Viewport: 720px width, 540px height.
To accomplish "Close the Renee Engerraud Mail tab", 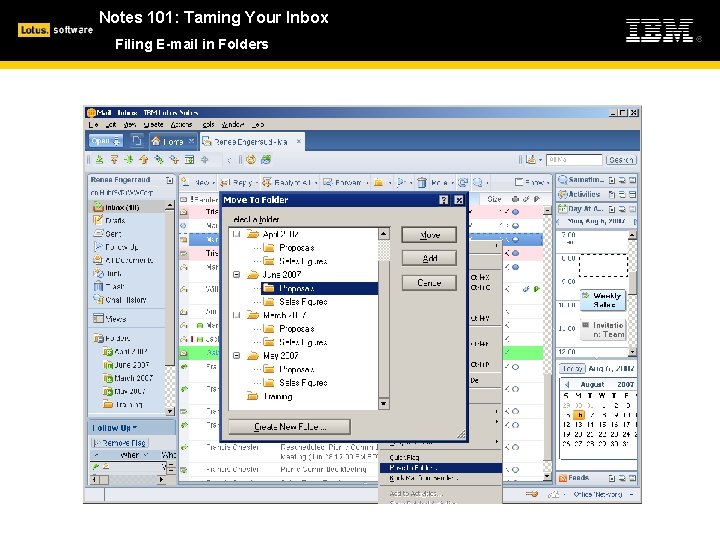I will [298, 141].
